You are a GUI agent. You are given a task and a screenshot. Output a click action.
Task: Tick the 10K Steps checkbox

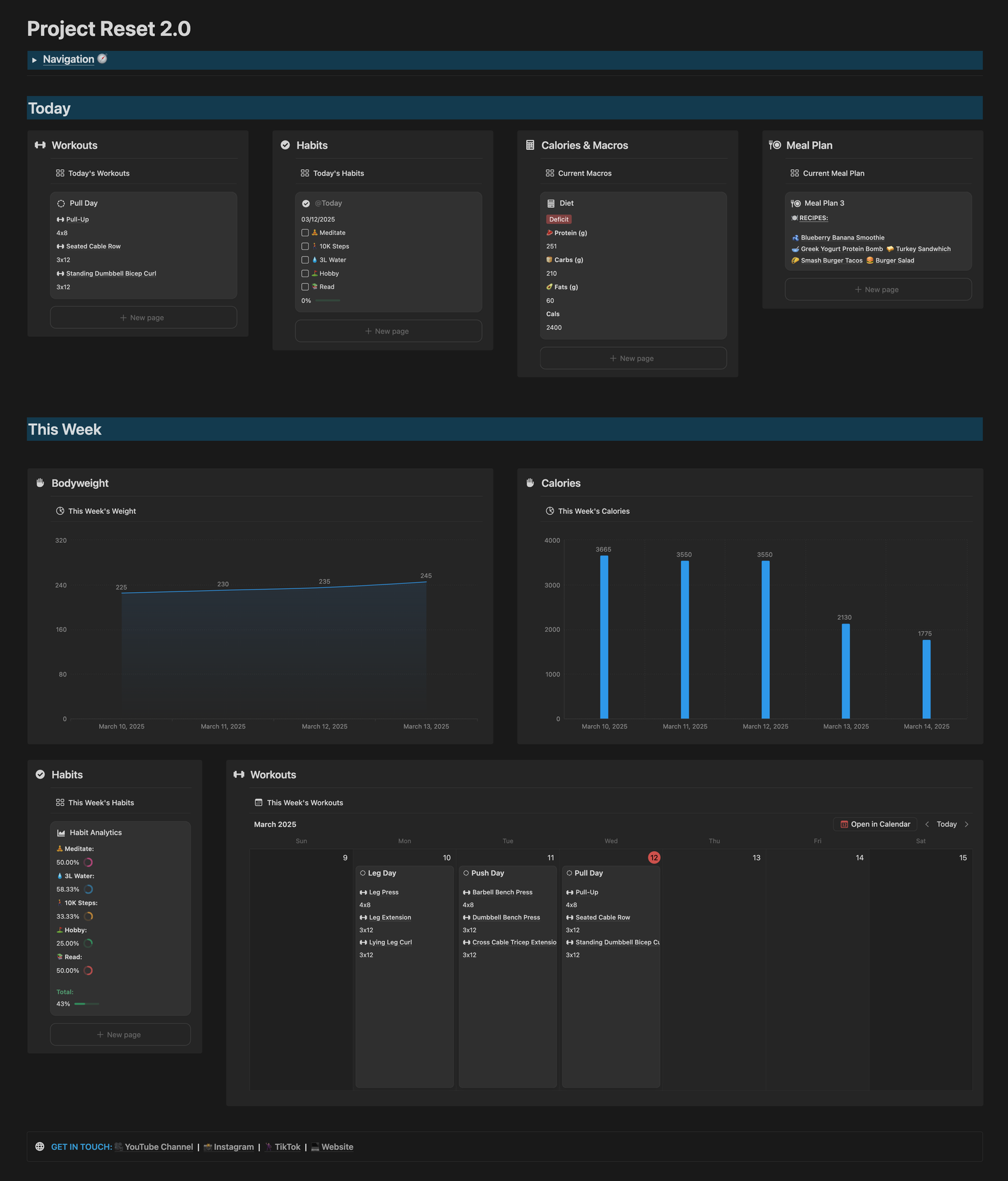(x=305, y=246)
